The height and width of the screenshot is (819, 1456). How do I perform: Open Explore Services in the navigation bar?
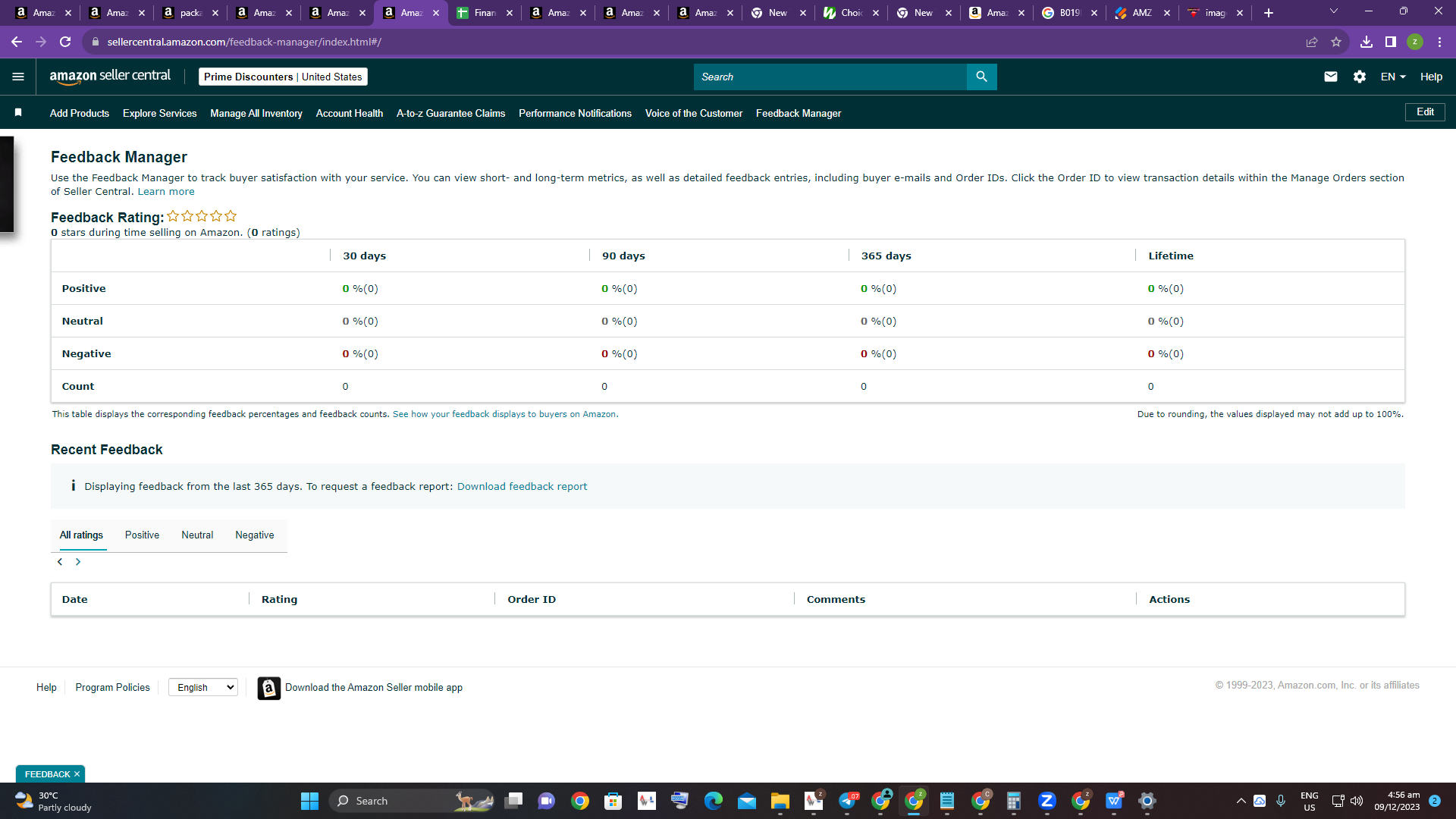click(x=160, y=113)
